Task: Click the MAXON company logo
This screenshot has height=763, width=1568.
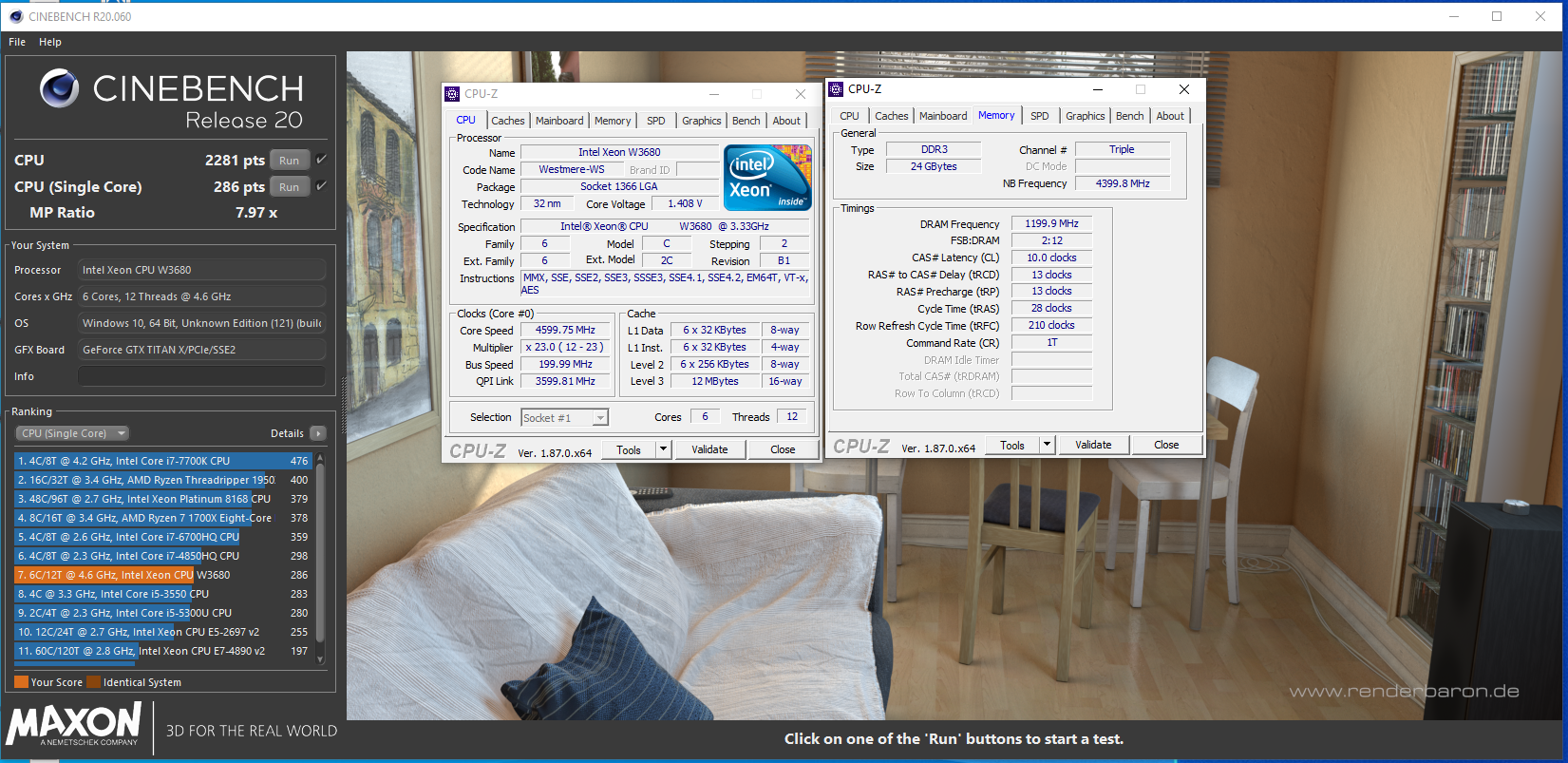Action: 74,724
